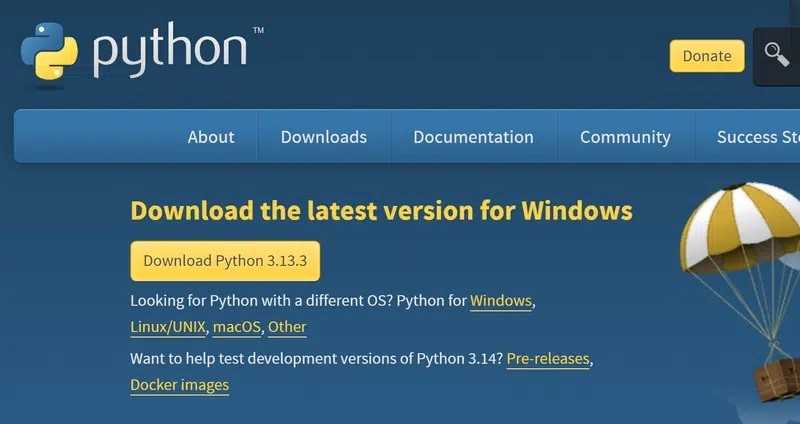Open the About navigation menu

click(x=211, y=137)
